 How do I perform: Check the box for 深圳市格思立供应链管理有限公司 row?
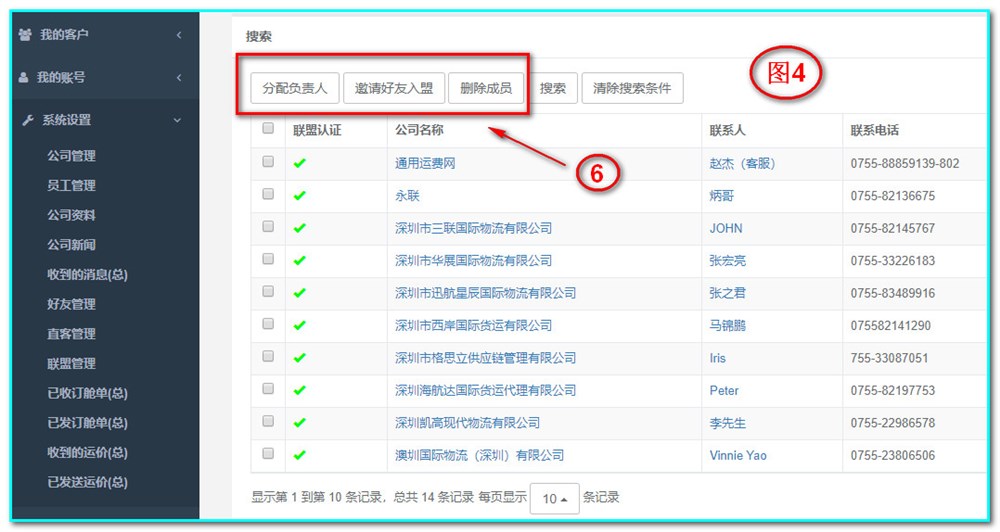tap(268, 356)
